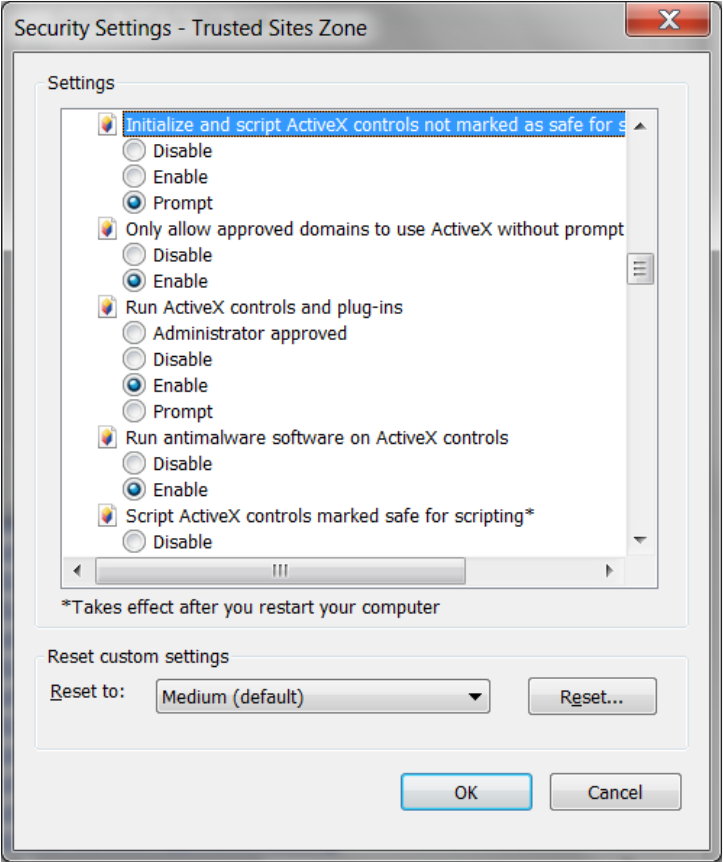This screenshot has height=862, width=723.
Task: Click the Medium (default) combo box arrow
Action: pyautogui.click(x=478, y=696)
